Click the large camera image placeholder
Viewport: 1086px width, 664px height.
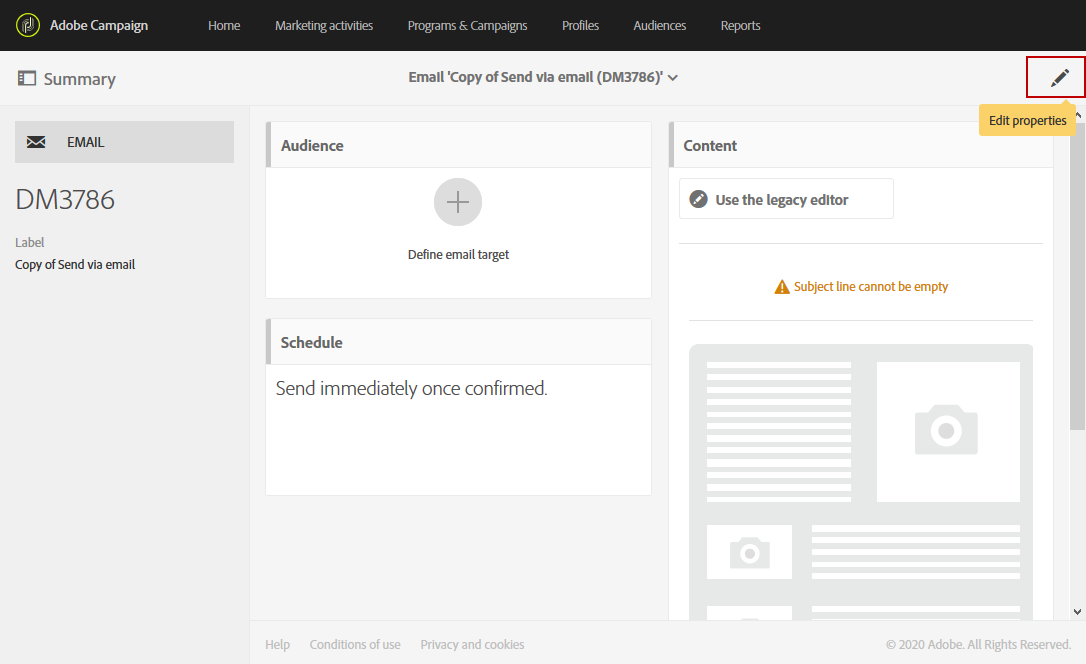(x=947, y=431)
